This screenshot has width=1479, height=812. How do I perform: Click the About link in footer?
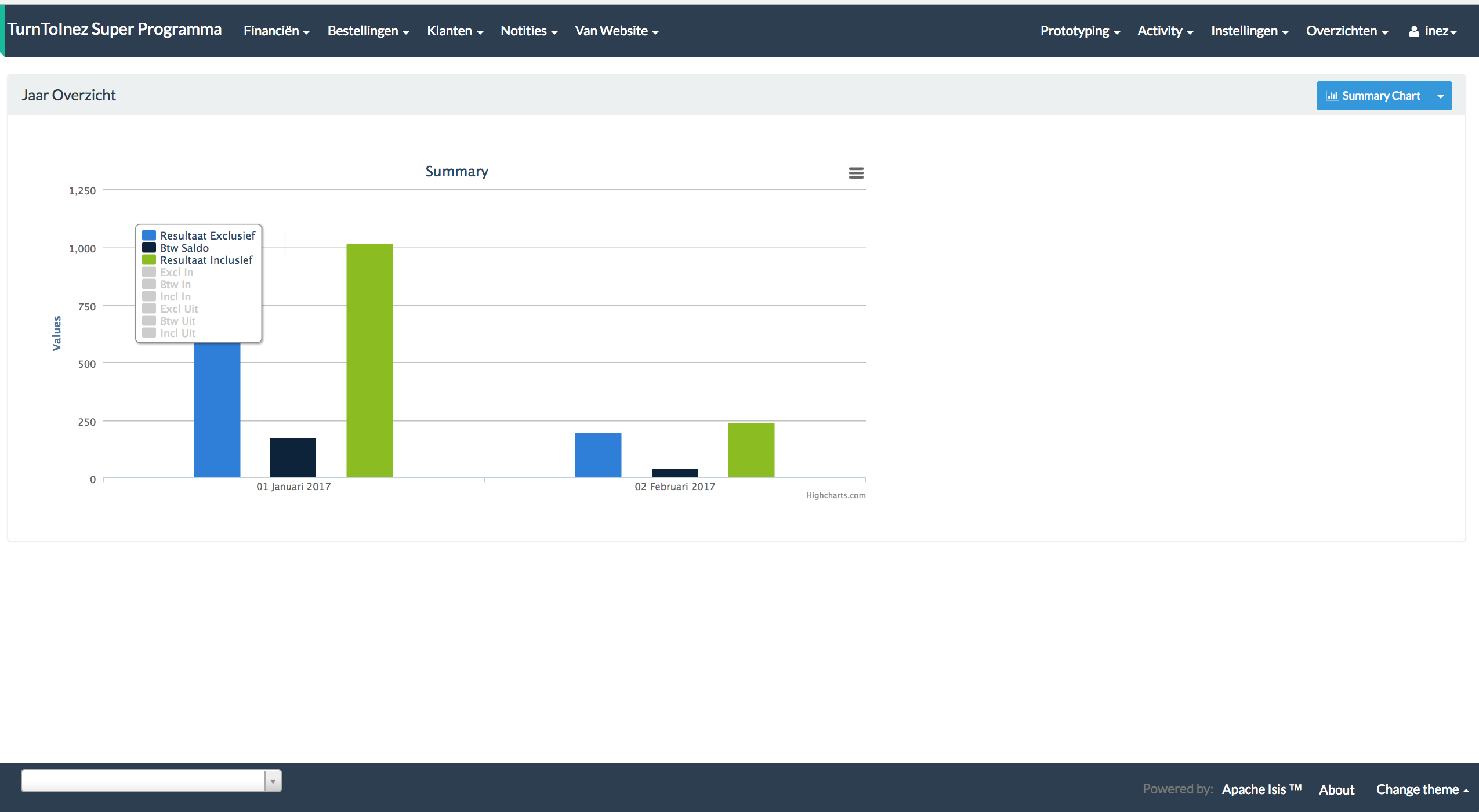1336,789
